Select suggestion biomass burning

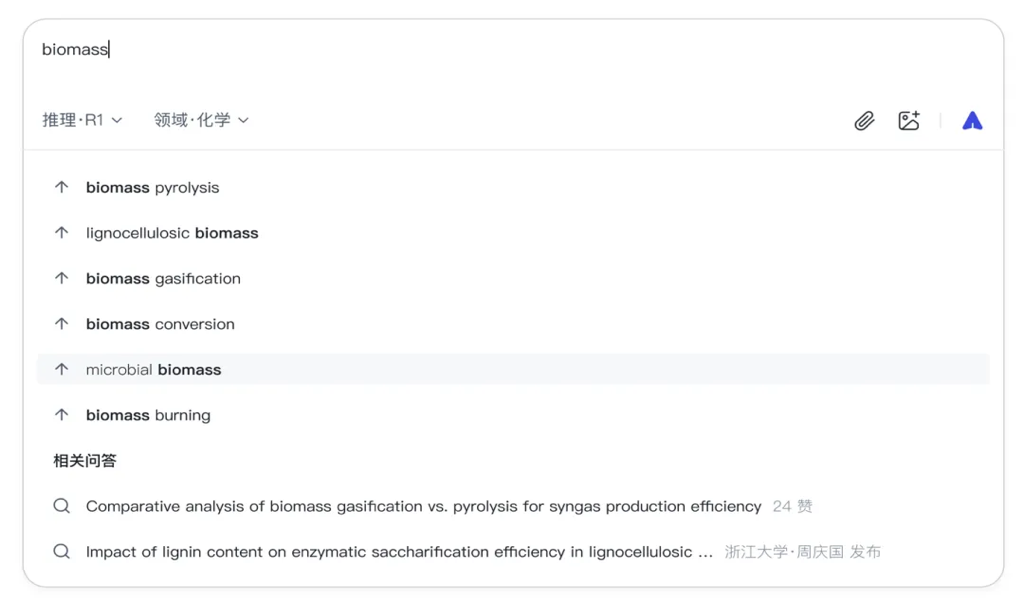[513, 415]
